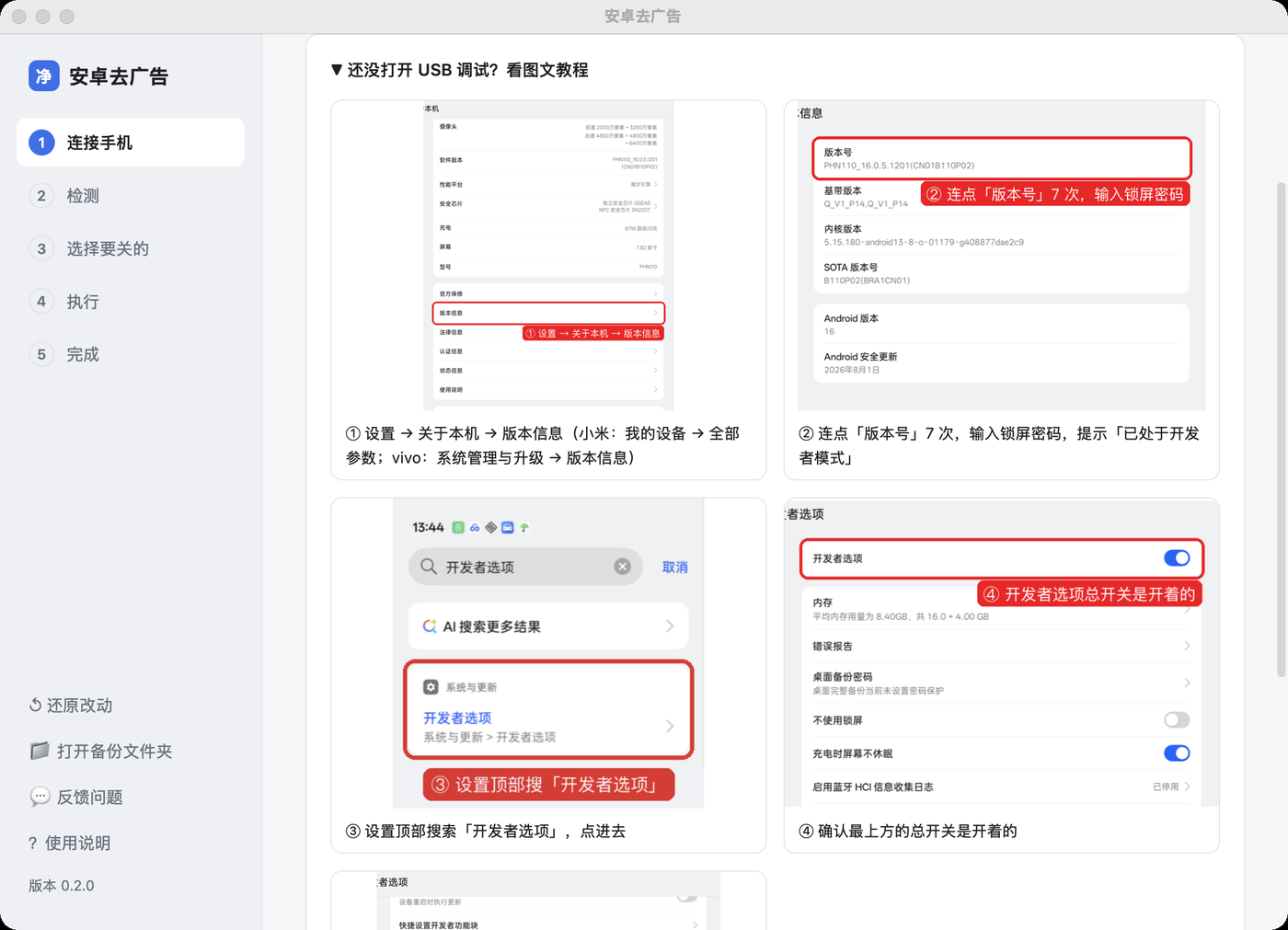Select step 1 连接手机 in the sidebar
The image size is (1288, 930).
pos(131,143)
